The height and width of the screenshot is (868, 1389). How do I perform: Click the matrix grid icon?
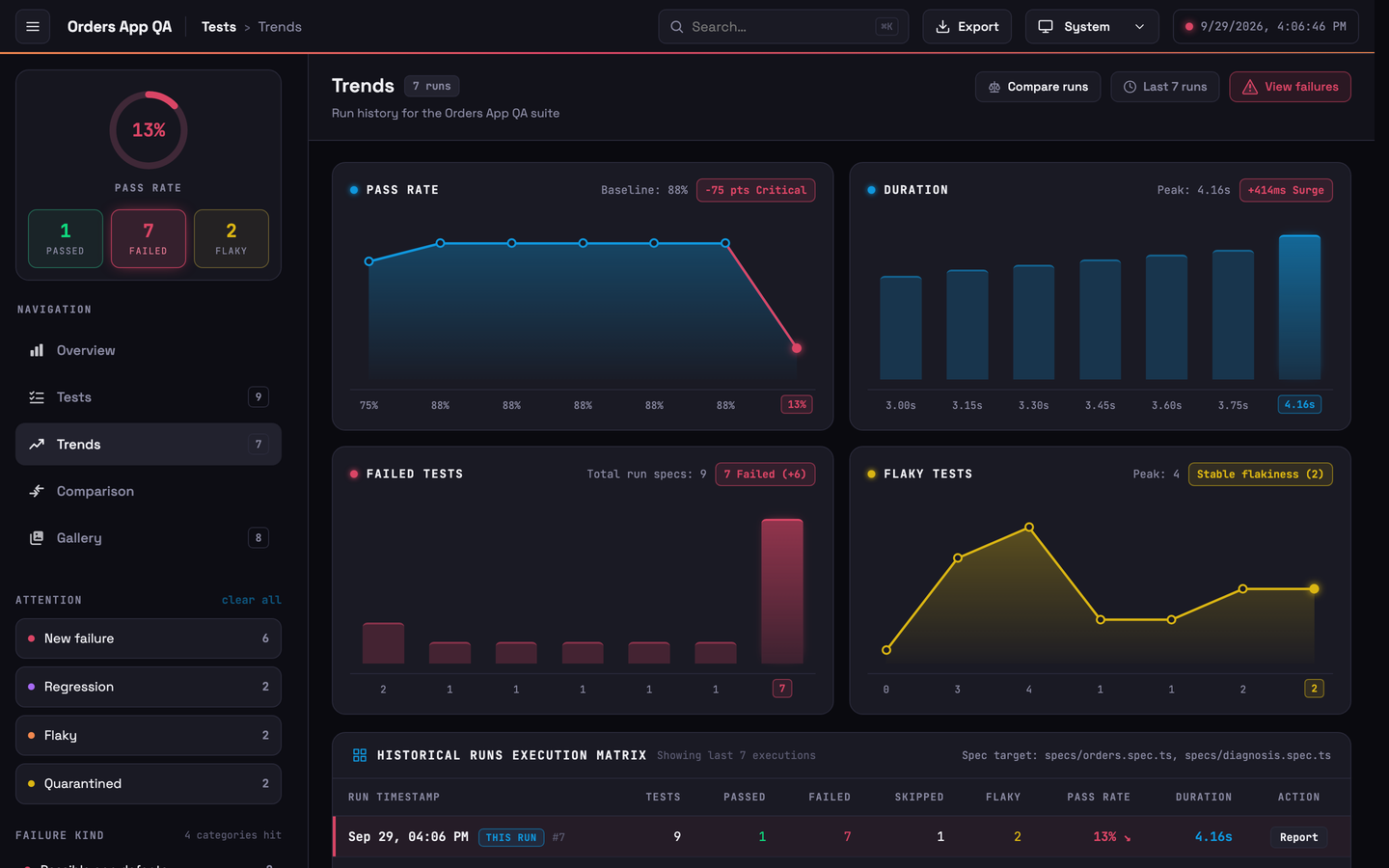[x=360, y=755]
